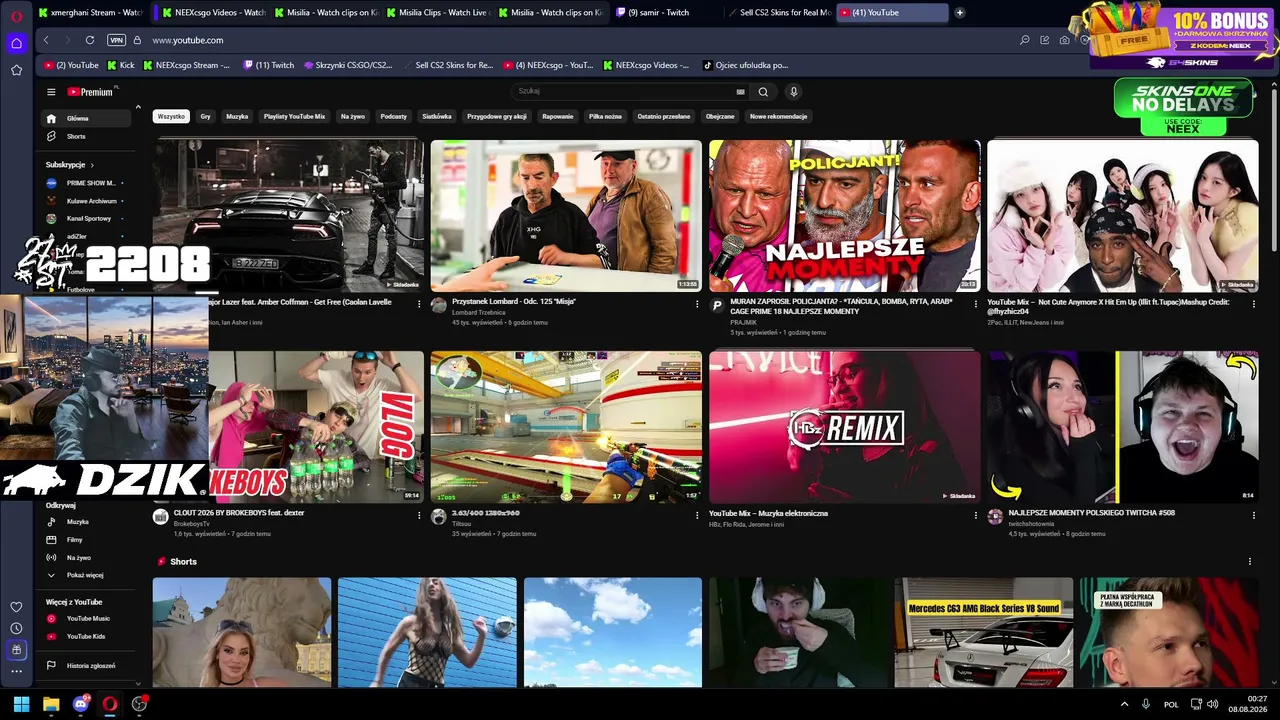Image resolution: width=1280 pixels, height=720 pixels.
Task: Open File Explorer from the taskbar
Action: coord(51,704)
